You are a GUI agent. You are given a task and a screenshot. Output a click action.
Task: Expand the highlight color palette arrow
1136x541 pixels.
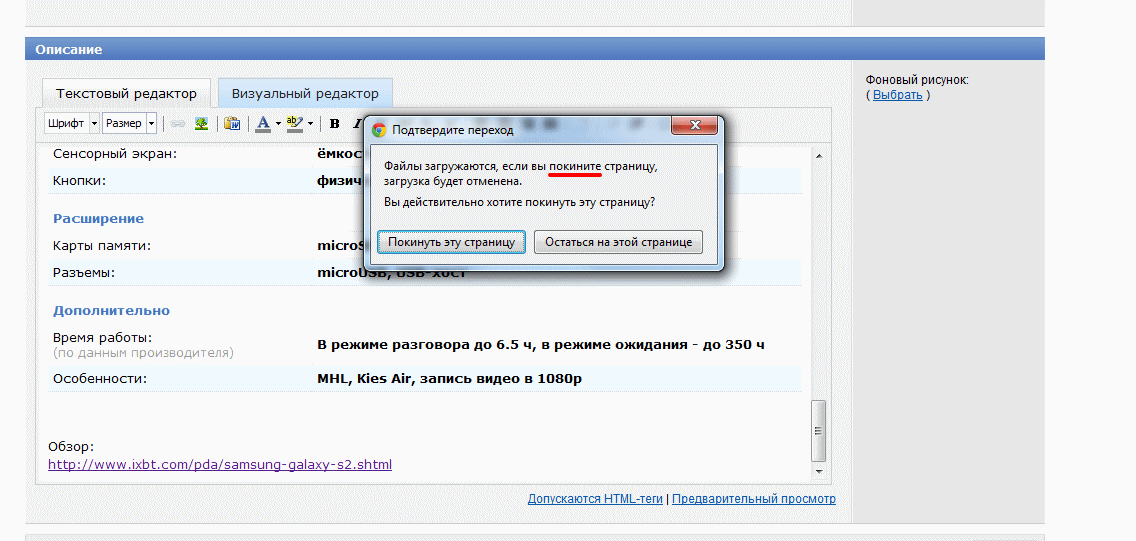pos(310,124)
